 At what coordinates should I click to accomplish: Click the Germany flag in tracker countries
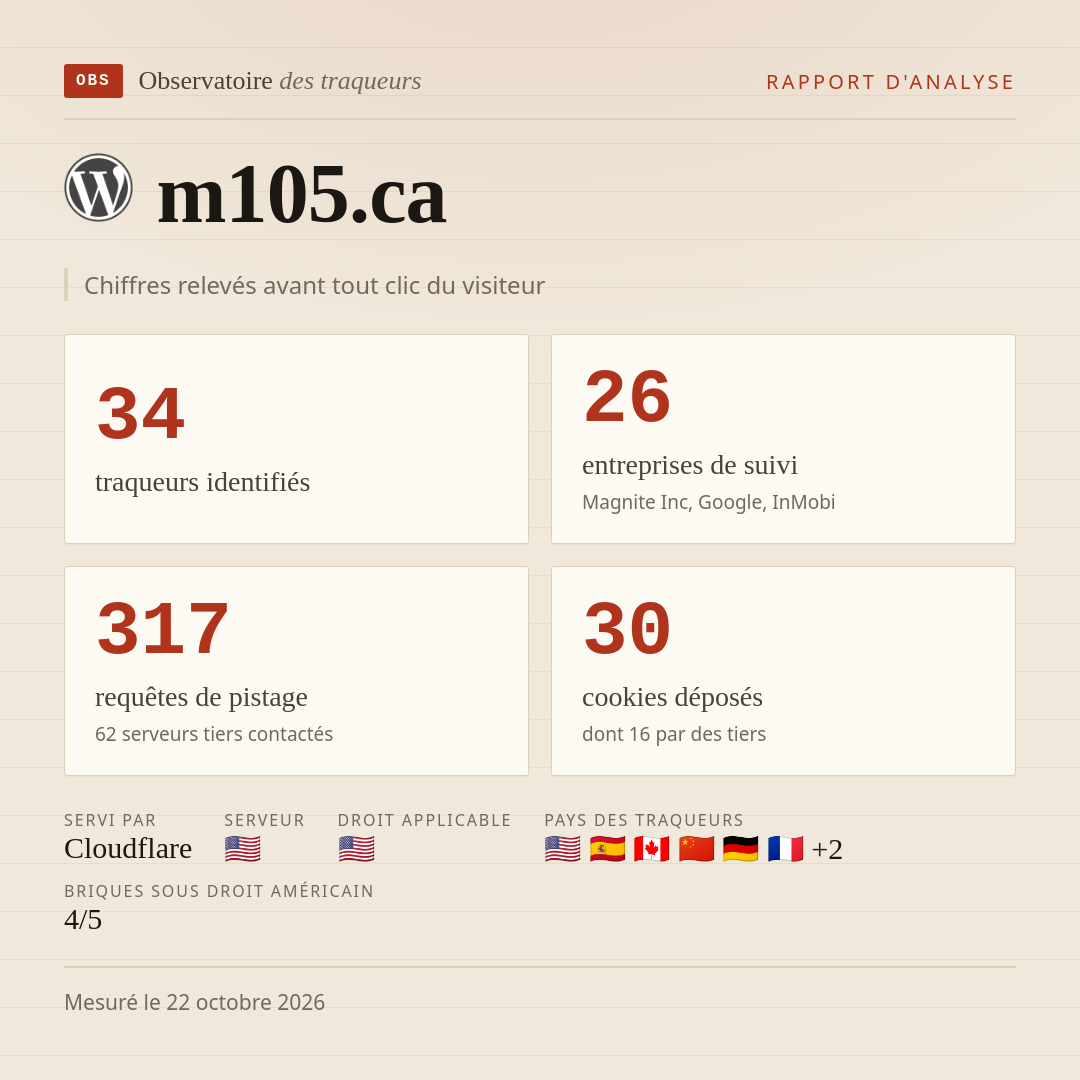[x=740, y=849]
